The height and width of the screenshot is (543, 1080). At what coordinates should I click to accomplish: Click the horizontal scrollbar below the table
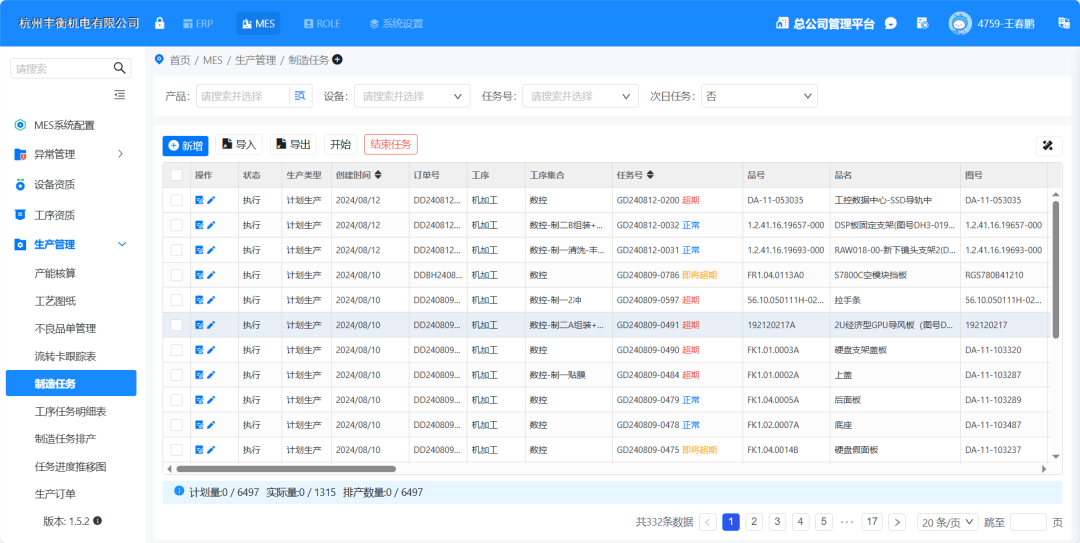285,468
